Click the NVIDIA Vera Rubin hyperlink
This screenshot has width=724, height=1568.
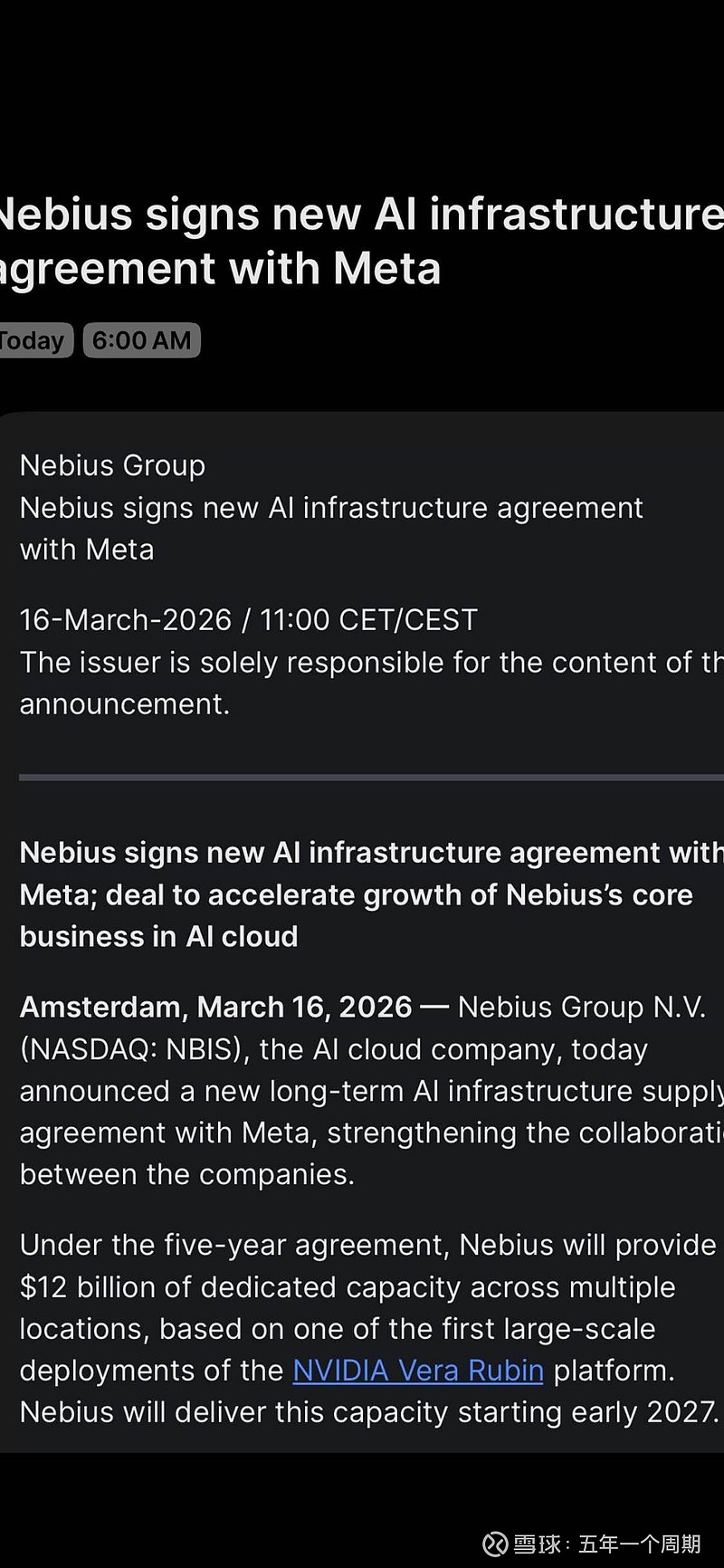coord(418,1371)
